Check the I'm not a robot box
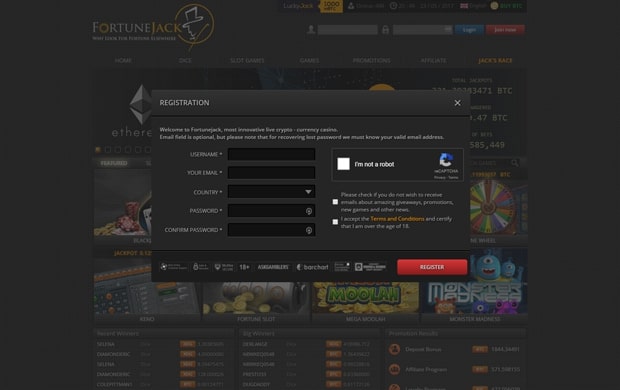620x390 pixels. [343, 164]
